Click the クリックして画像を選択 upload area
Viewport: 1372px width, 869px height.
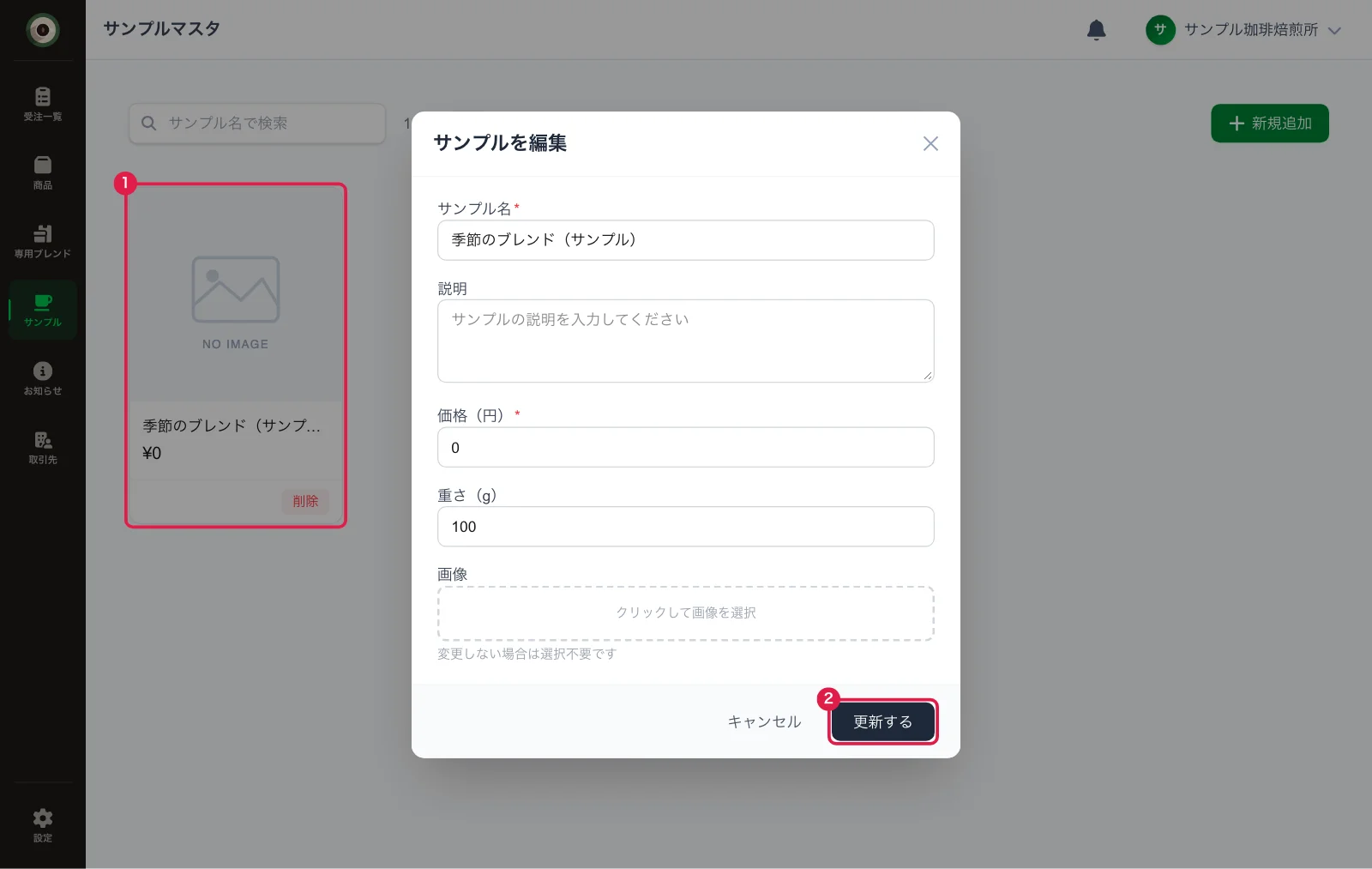tap(686, 613)
